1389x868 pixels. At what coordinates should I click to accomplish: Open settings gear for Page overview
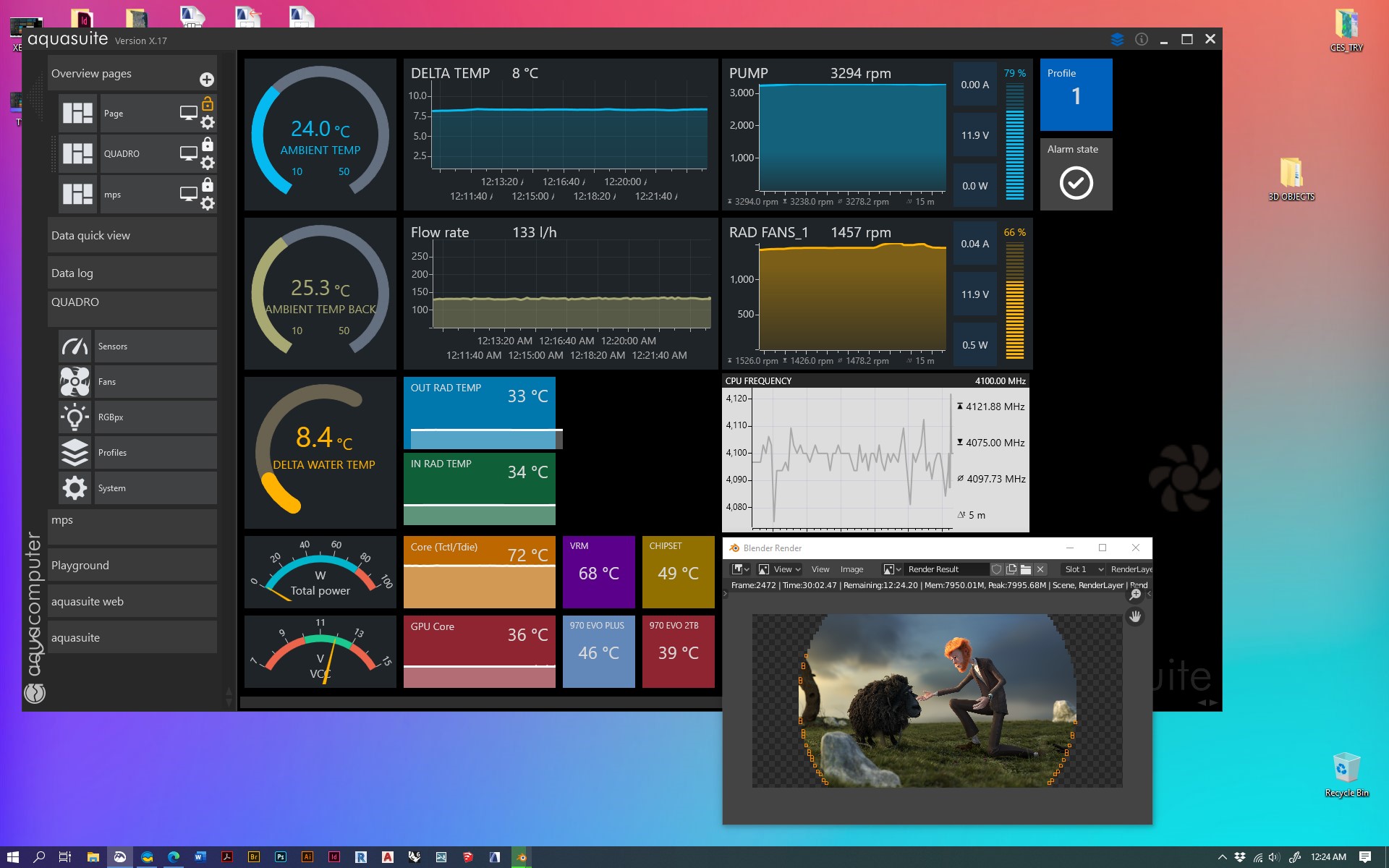click(x=208, y=122)
